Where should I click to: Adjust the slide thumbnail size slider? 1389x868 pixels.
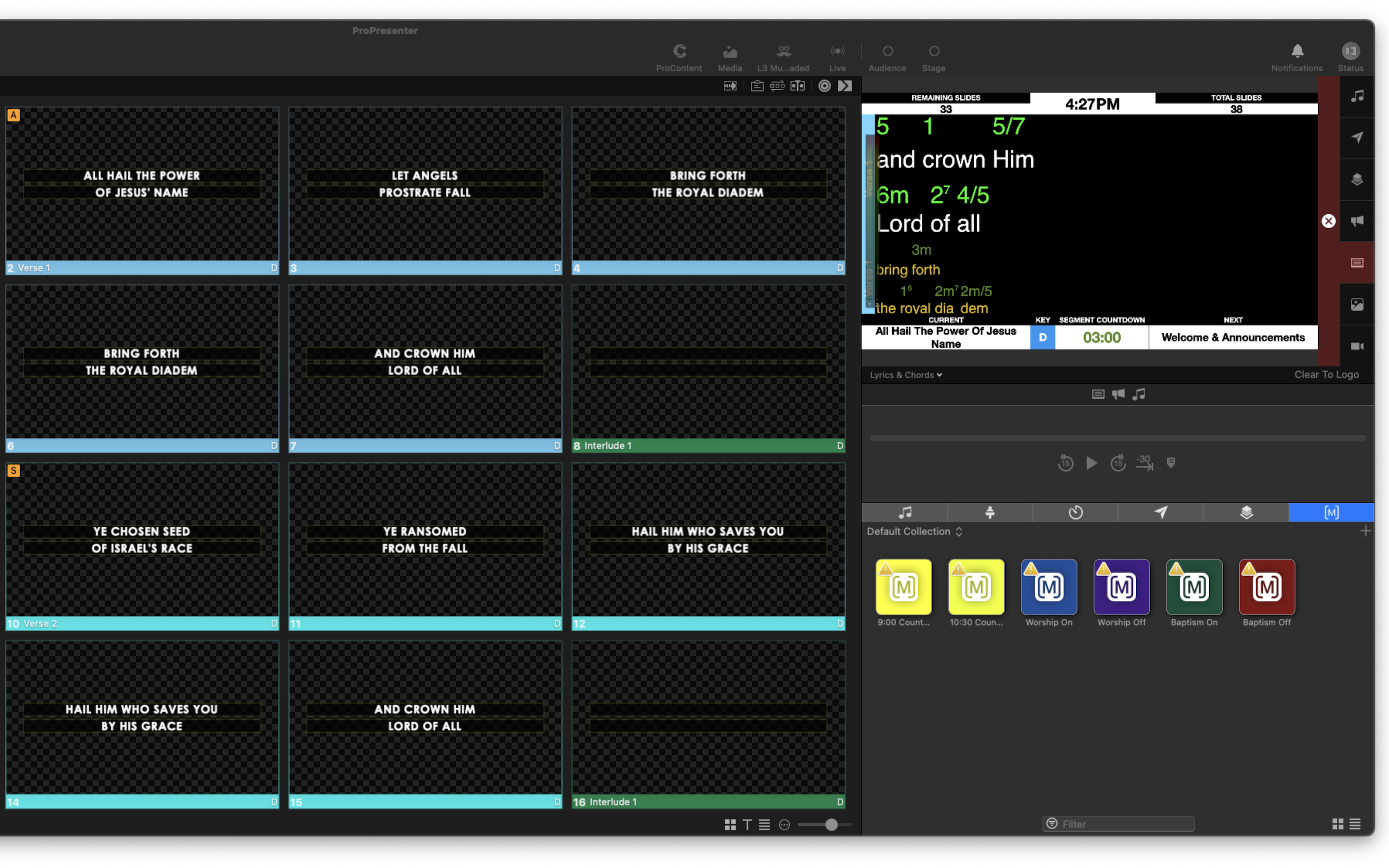(x=831, y=825)
